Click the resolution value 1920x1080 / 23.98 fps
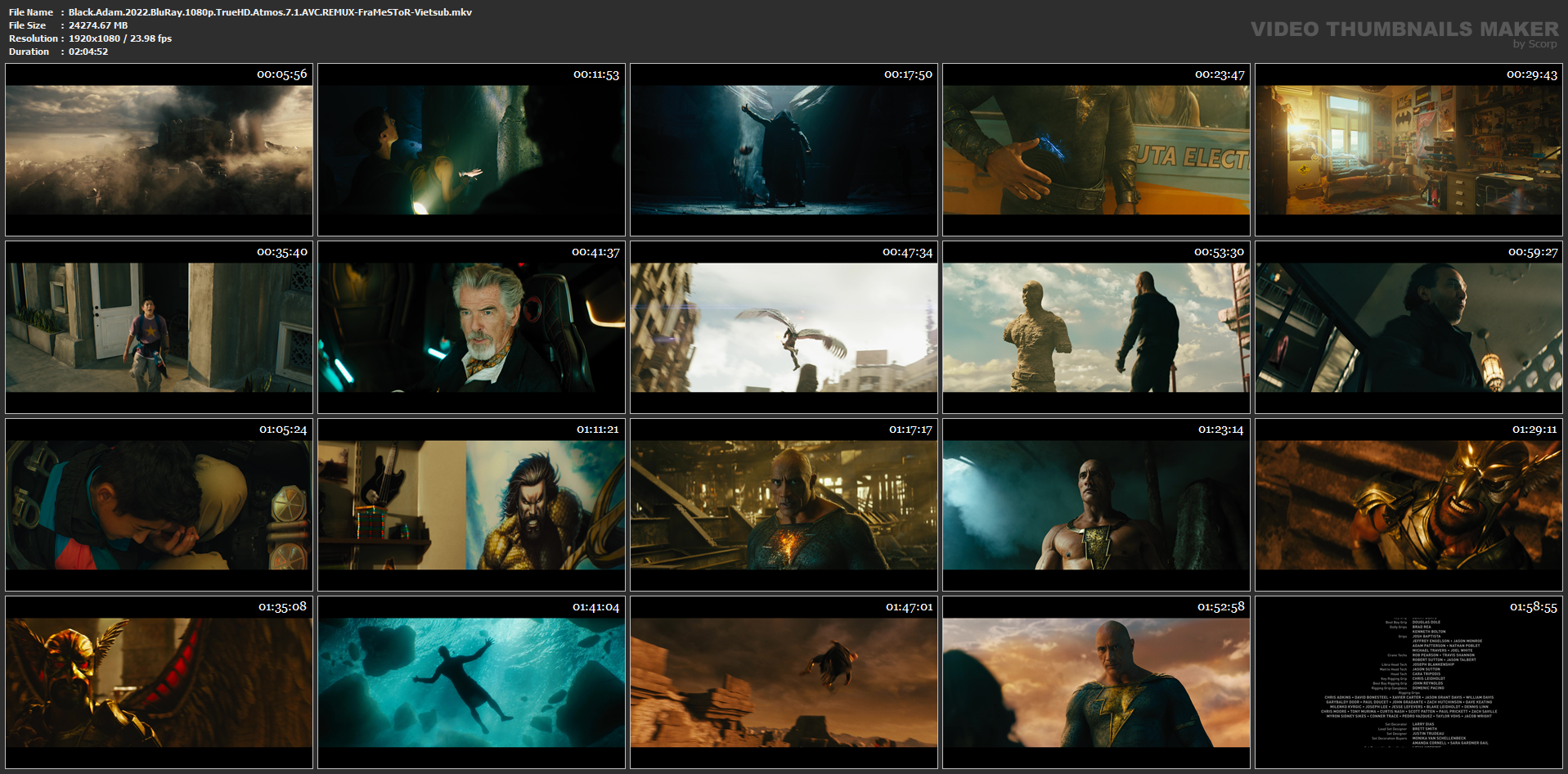The height and width of the screenshot is (774, 1568). 120,38
